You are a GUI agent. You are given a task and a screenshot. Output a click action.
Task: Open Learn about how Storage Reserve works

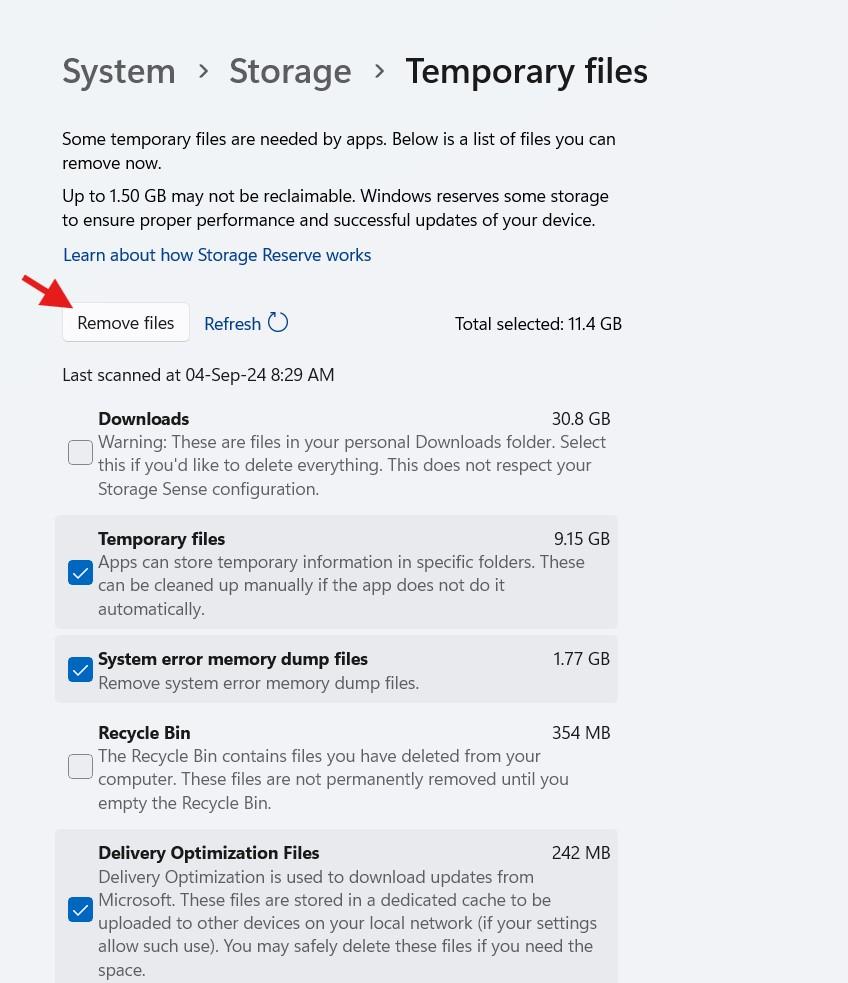(x=217, y=255)
